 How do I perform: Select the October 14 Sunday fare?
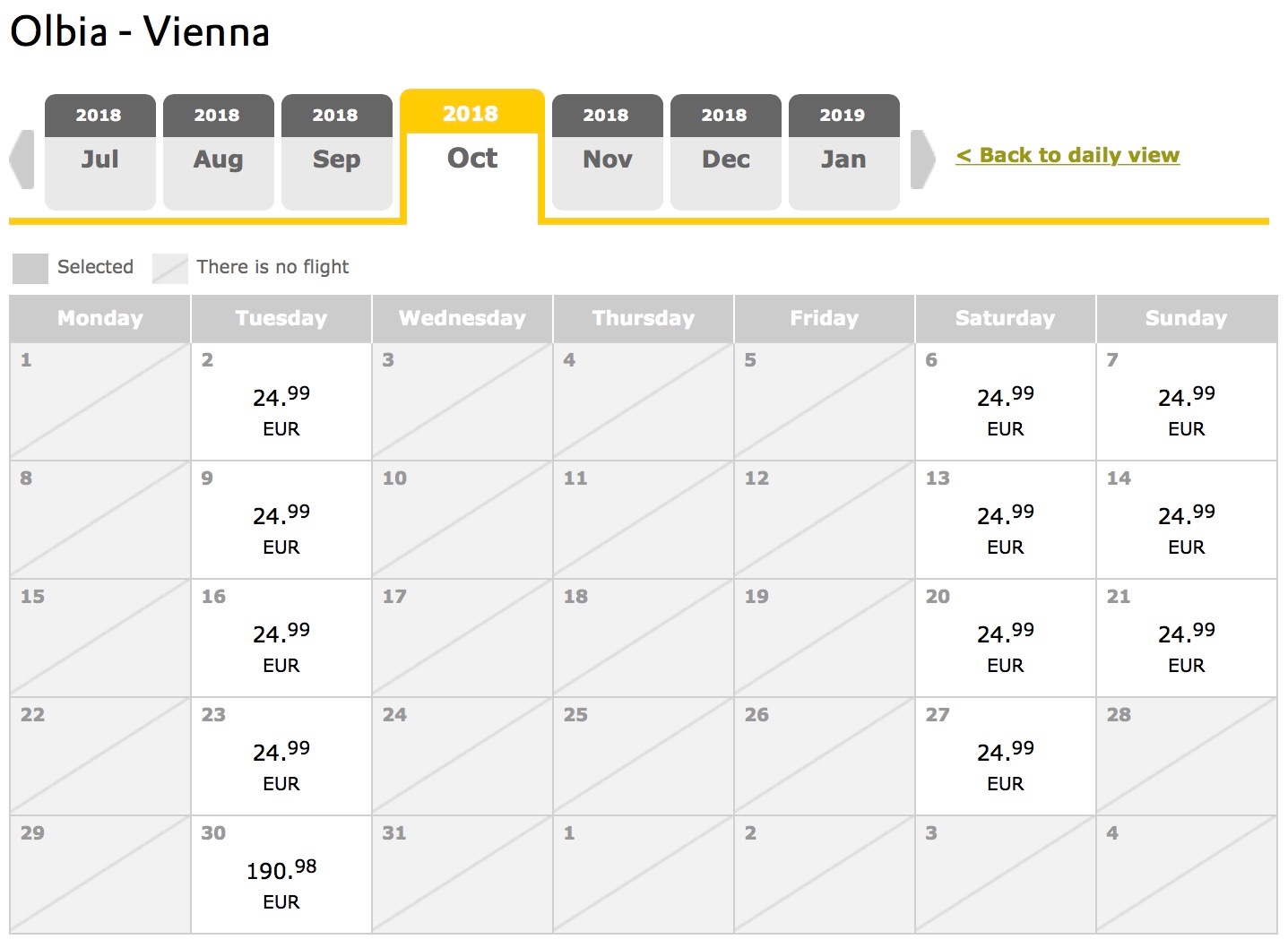coord(1187,520)
